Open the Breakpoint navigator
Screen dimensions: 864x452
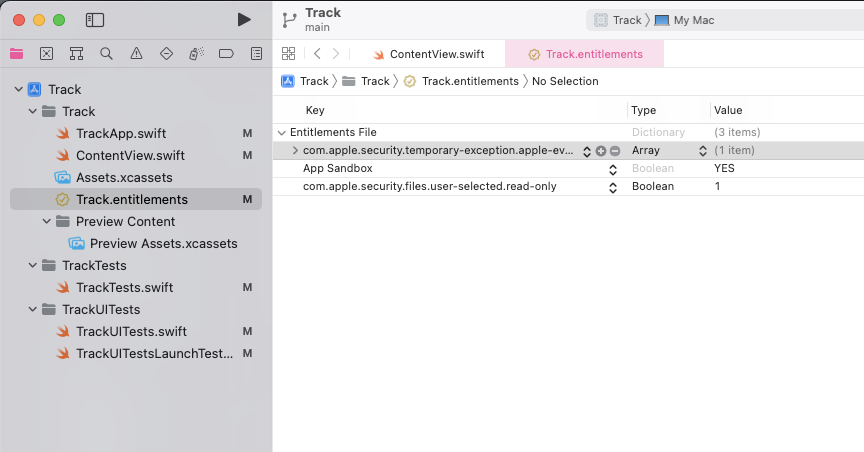tap(226, 53)
